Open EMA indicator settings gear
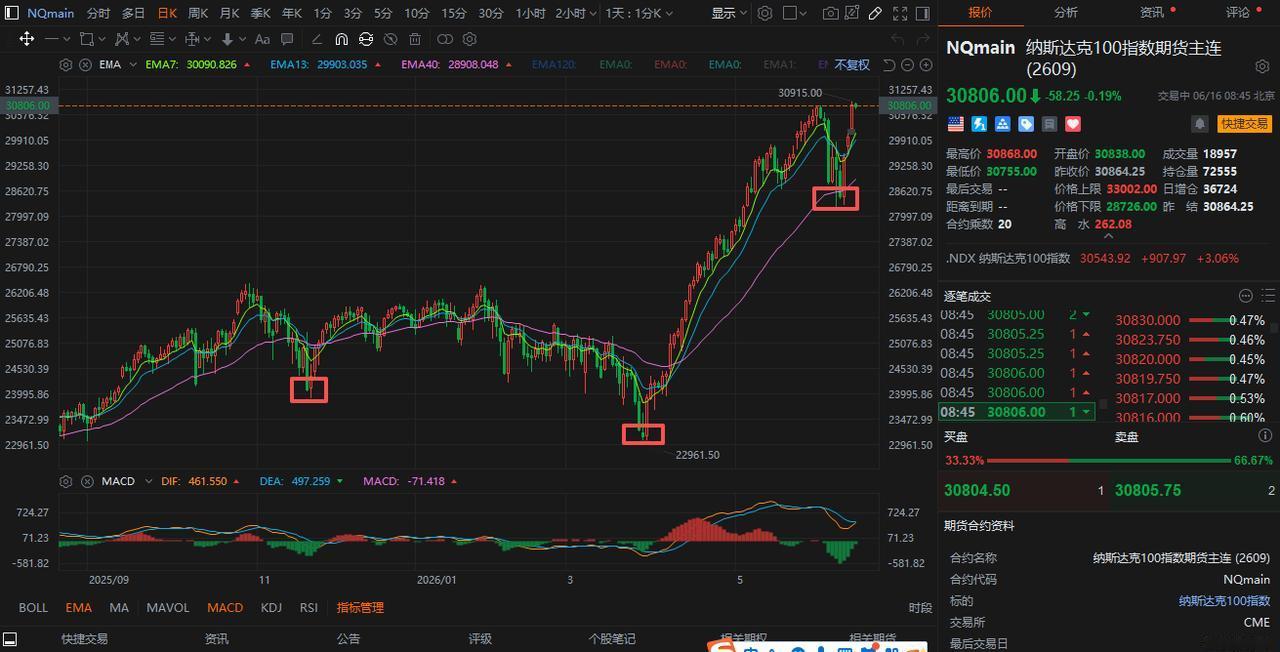This screenshot has height=652, width=1280. (x=66, y=64)
